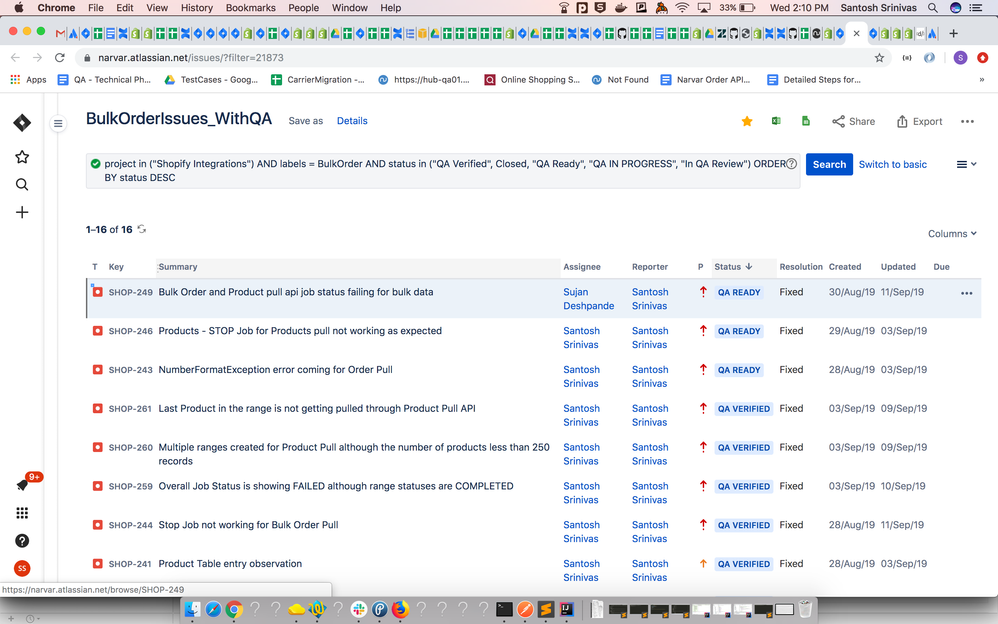Click priority arrow of SHOP-249
Viewport: 998px width, 624px height.
[x=703, y=292]
